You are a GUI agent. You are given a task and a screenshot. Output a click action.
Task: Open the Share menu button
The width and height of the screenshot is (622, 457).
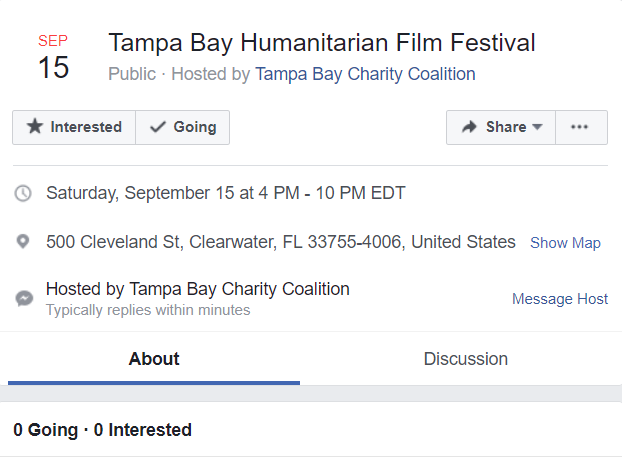tap(501, 127)
